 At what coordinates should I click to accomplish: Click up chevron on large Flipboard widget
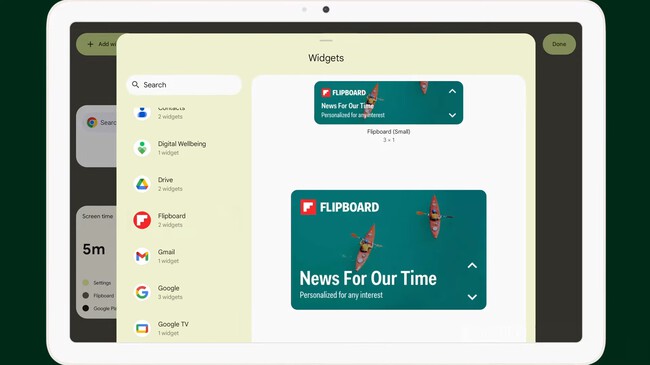pyautogui.click(x=472, y=265)
